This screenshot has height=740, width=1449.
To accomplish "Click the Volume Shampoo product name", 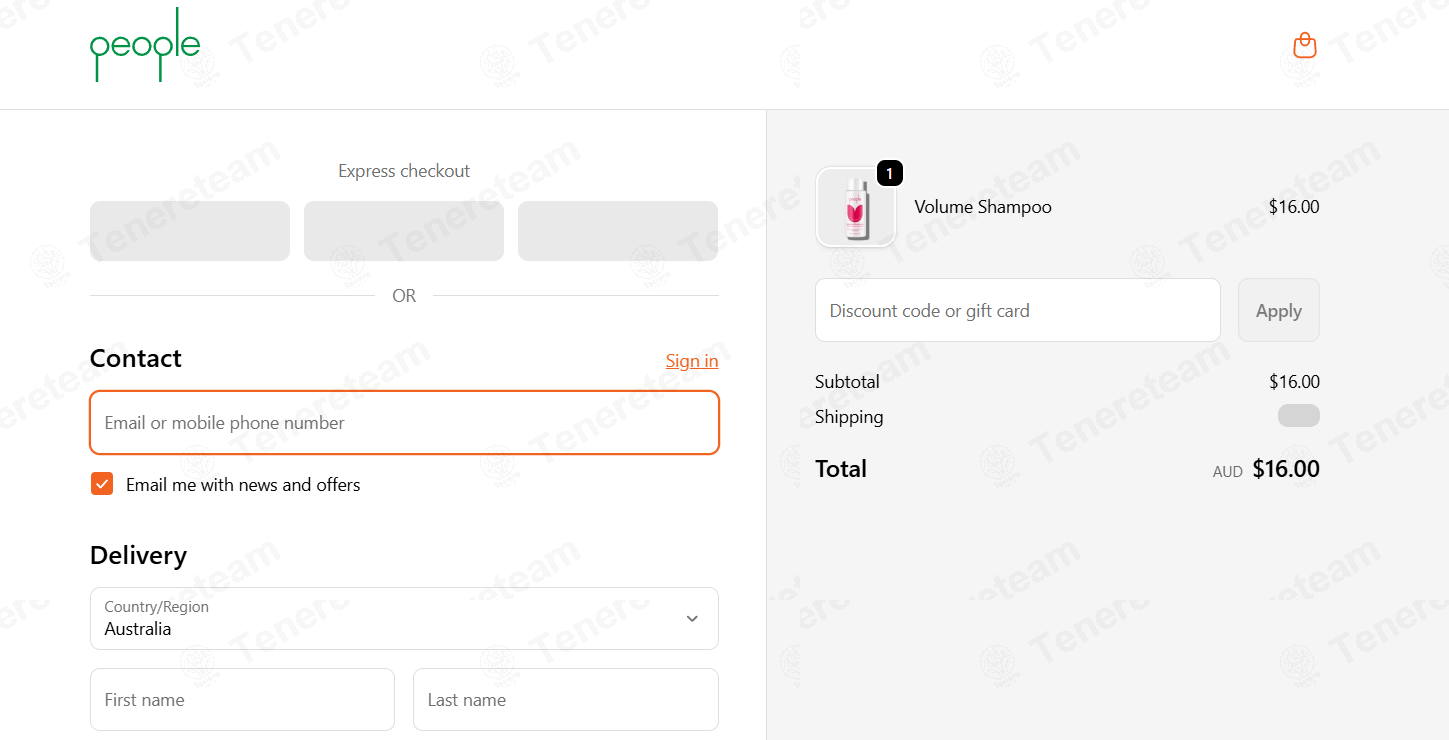I will [x=983, y=207].
